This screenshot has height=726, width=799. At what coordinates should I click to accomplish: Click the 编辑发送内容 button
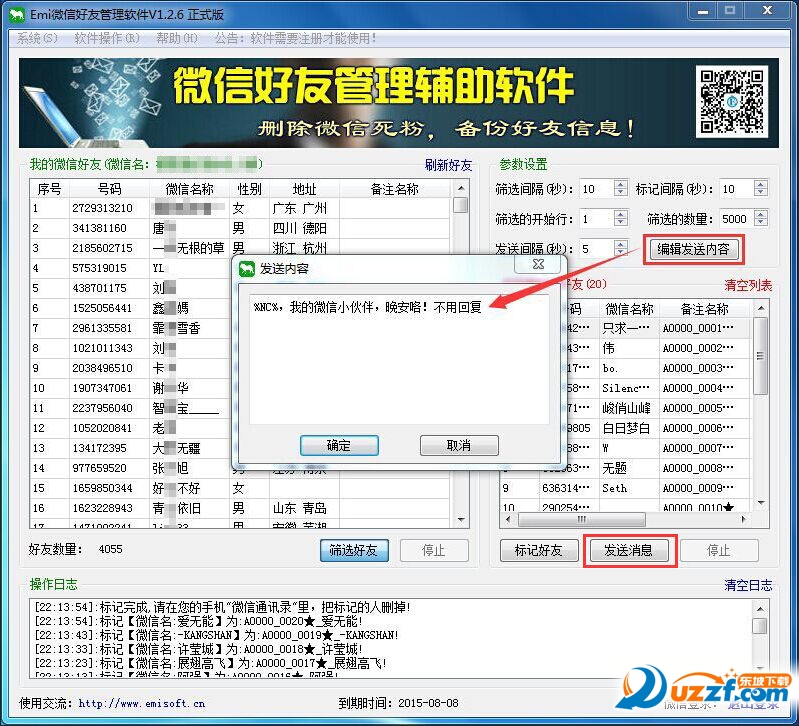694,249
